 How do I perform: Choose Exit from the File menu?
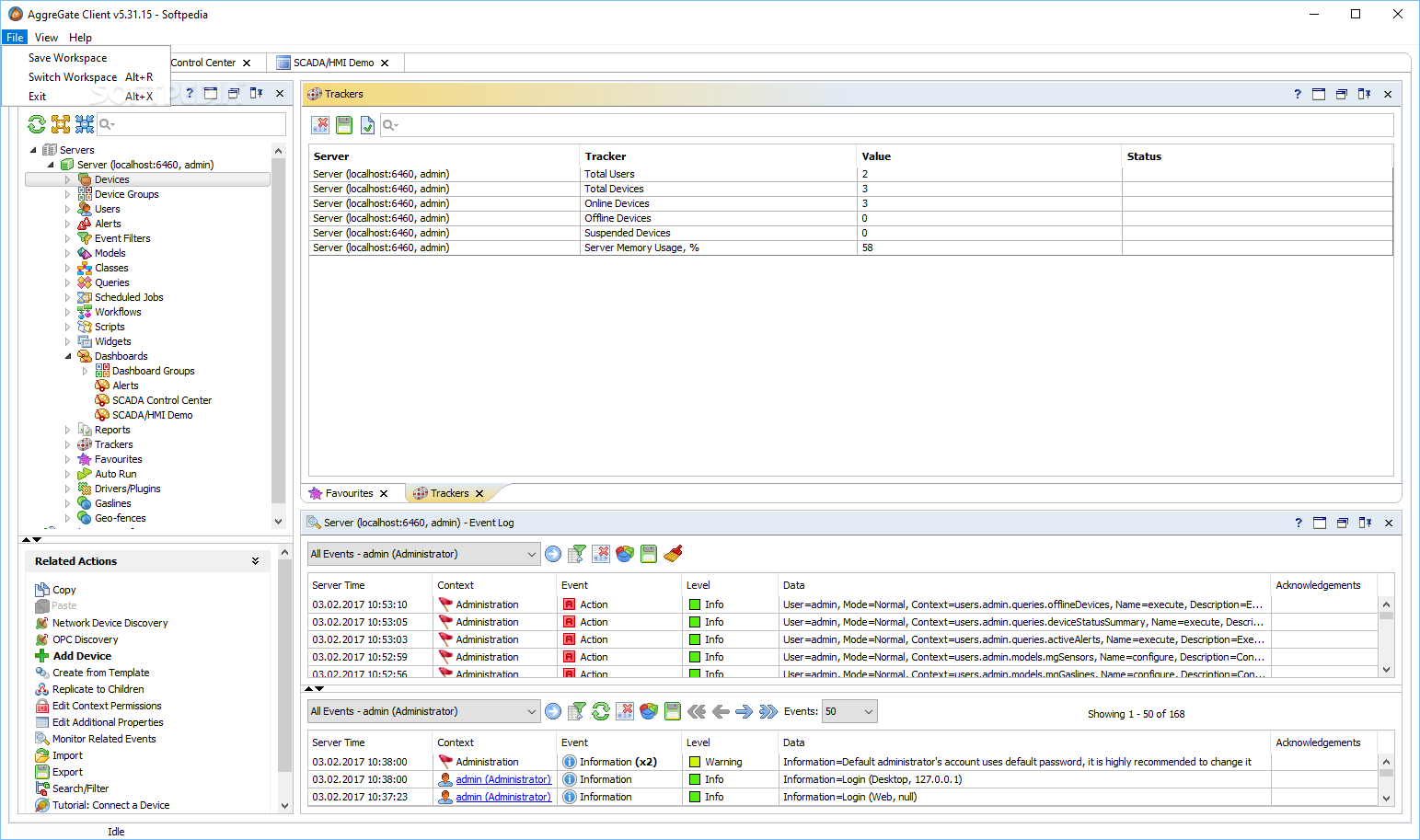click(x=86, y=97)
